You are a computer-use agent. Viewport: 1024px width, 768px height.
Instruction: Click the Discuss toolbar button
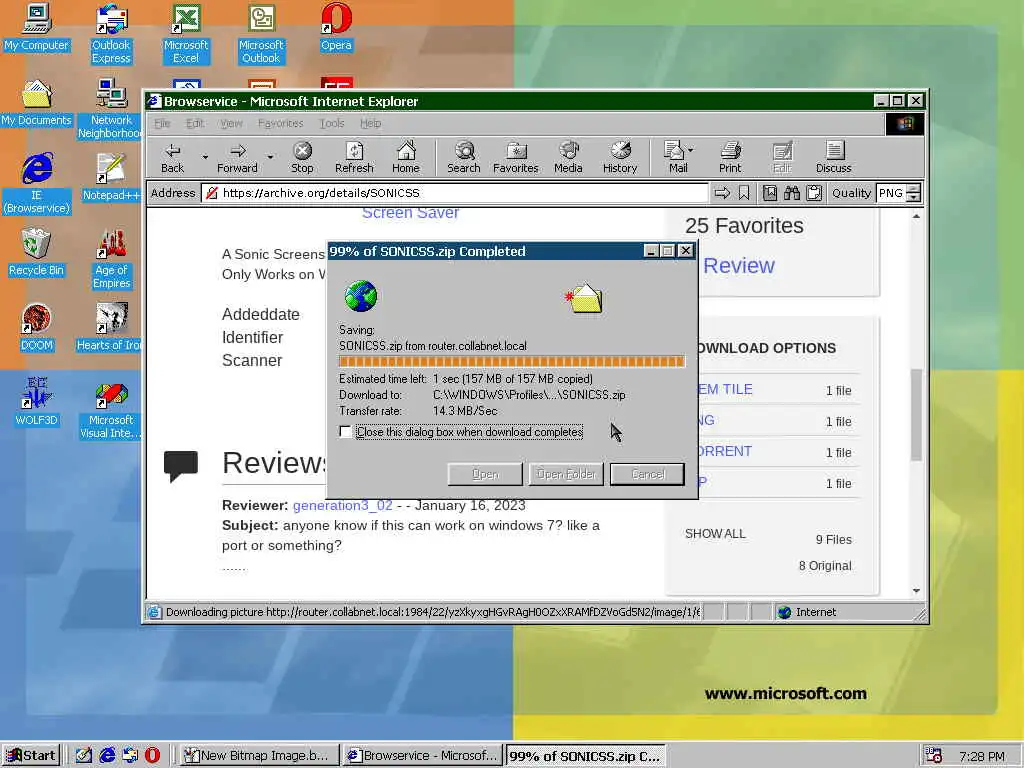pyautogui.click(x=833, y=157)
